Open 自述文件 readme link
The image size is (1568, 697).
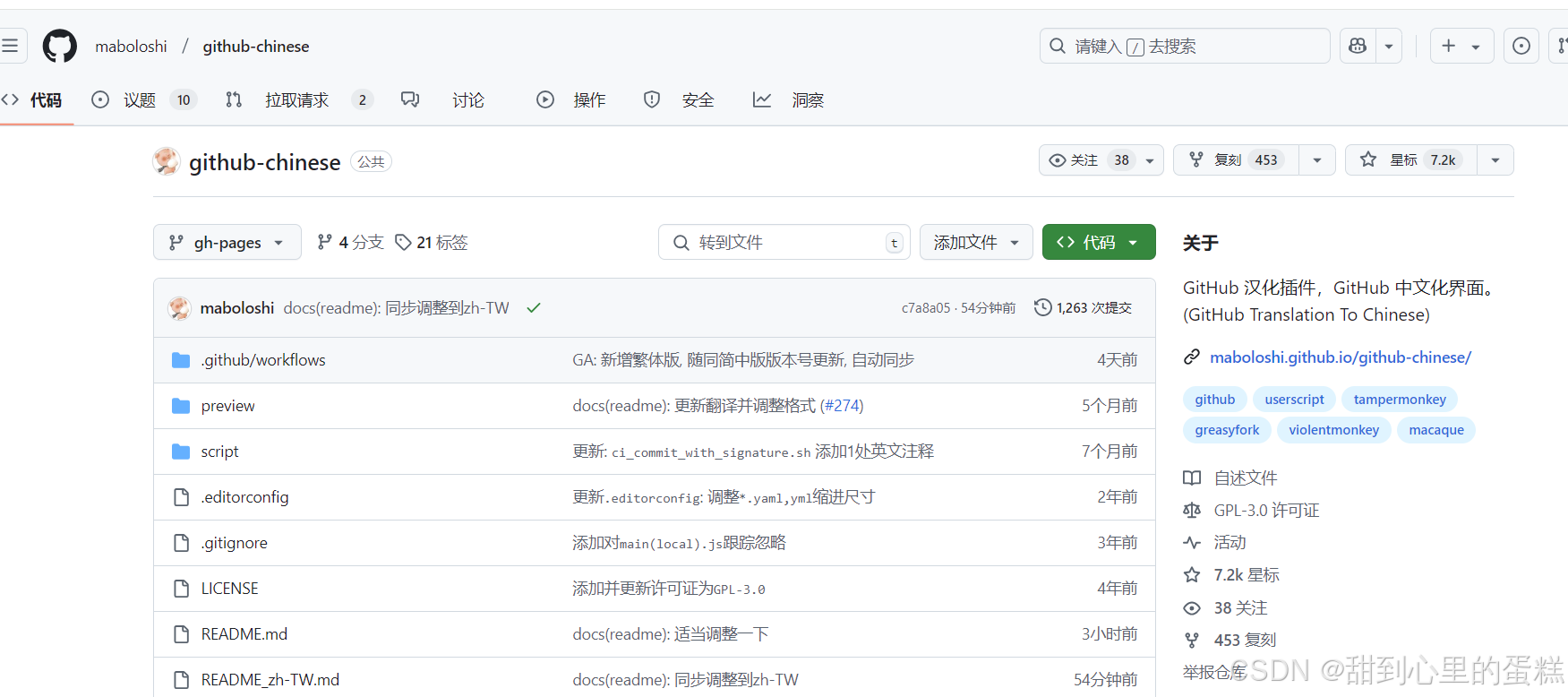coord(1230,478)
